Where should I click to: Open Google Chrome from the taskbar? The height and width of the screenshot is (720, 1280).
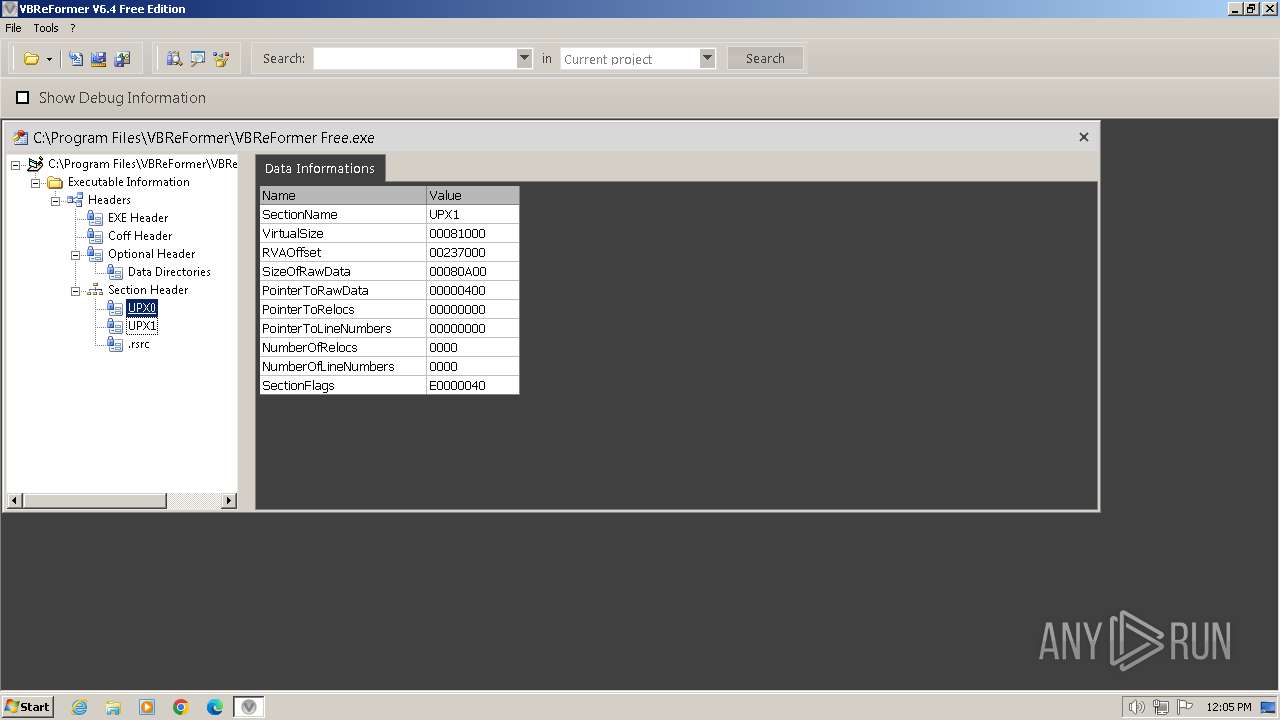181,707
